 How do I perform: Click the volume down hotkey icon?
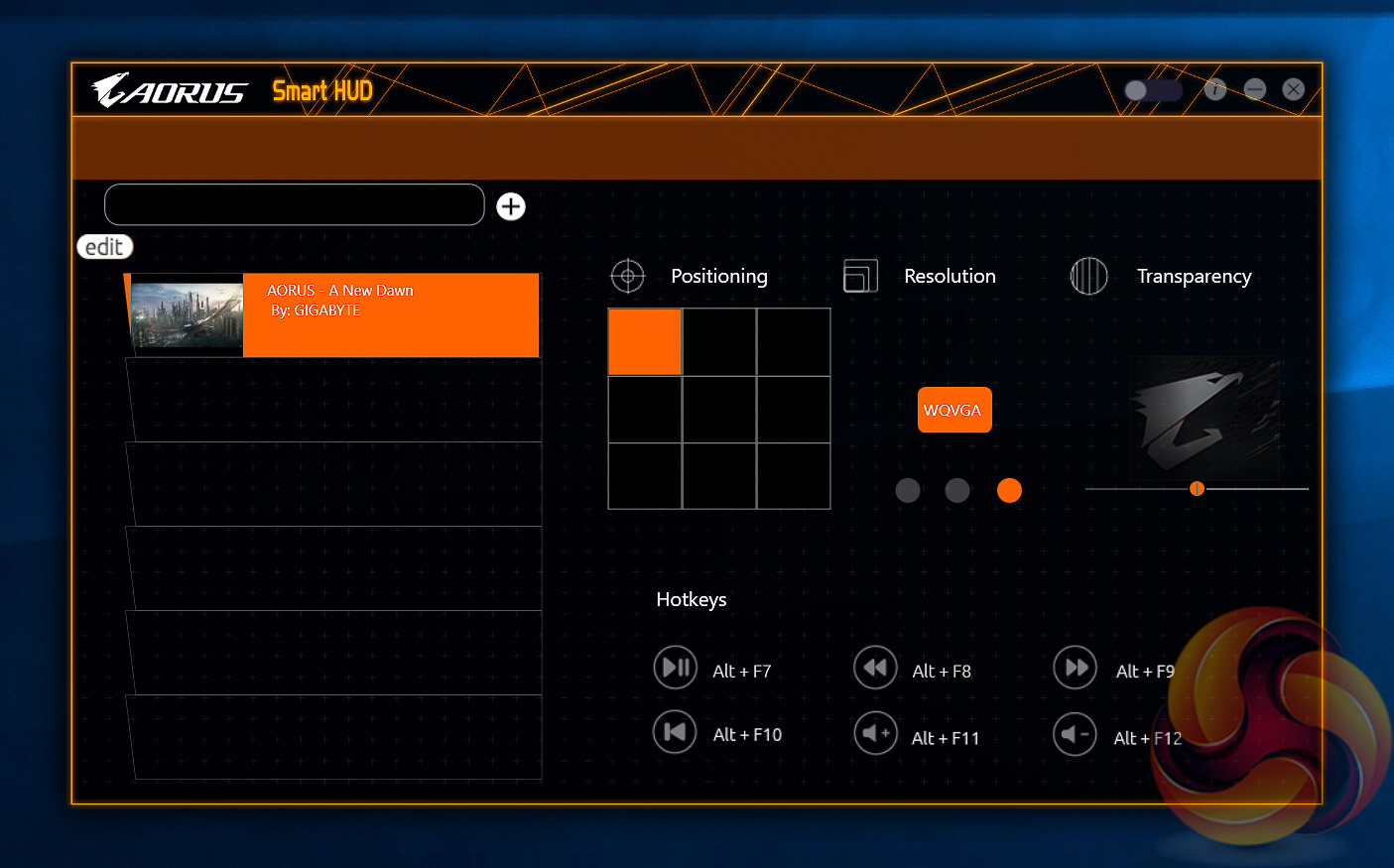pyautogui.click(x=1075, y=735)
